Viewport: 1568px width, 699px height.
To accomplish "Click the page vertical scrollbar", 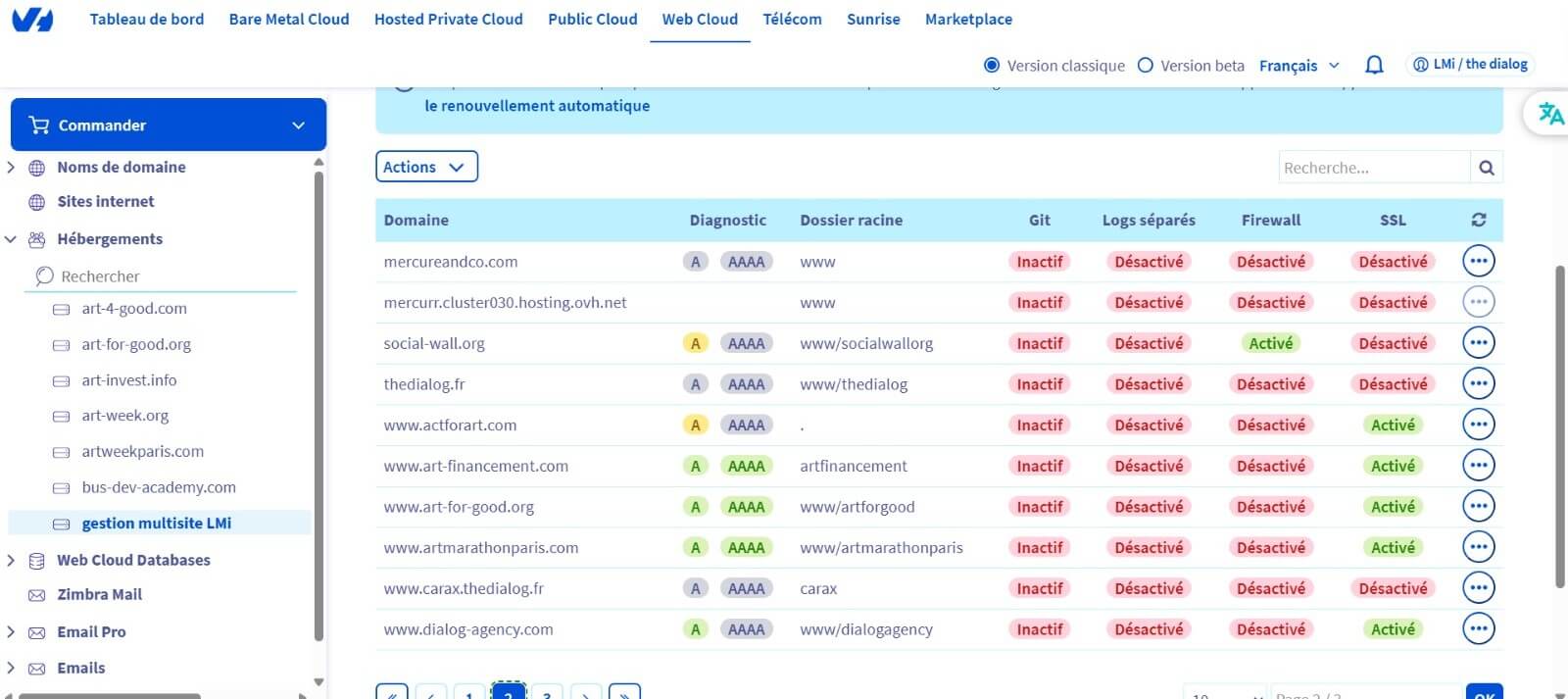I will point(1560,426).
